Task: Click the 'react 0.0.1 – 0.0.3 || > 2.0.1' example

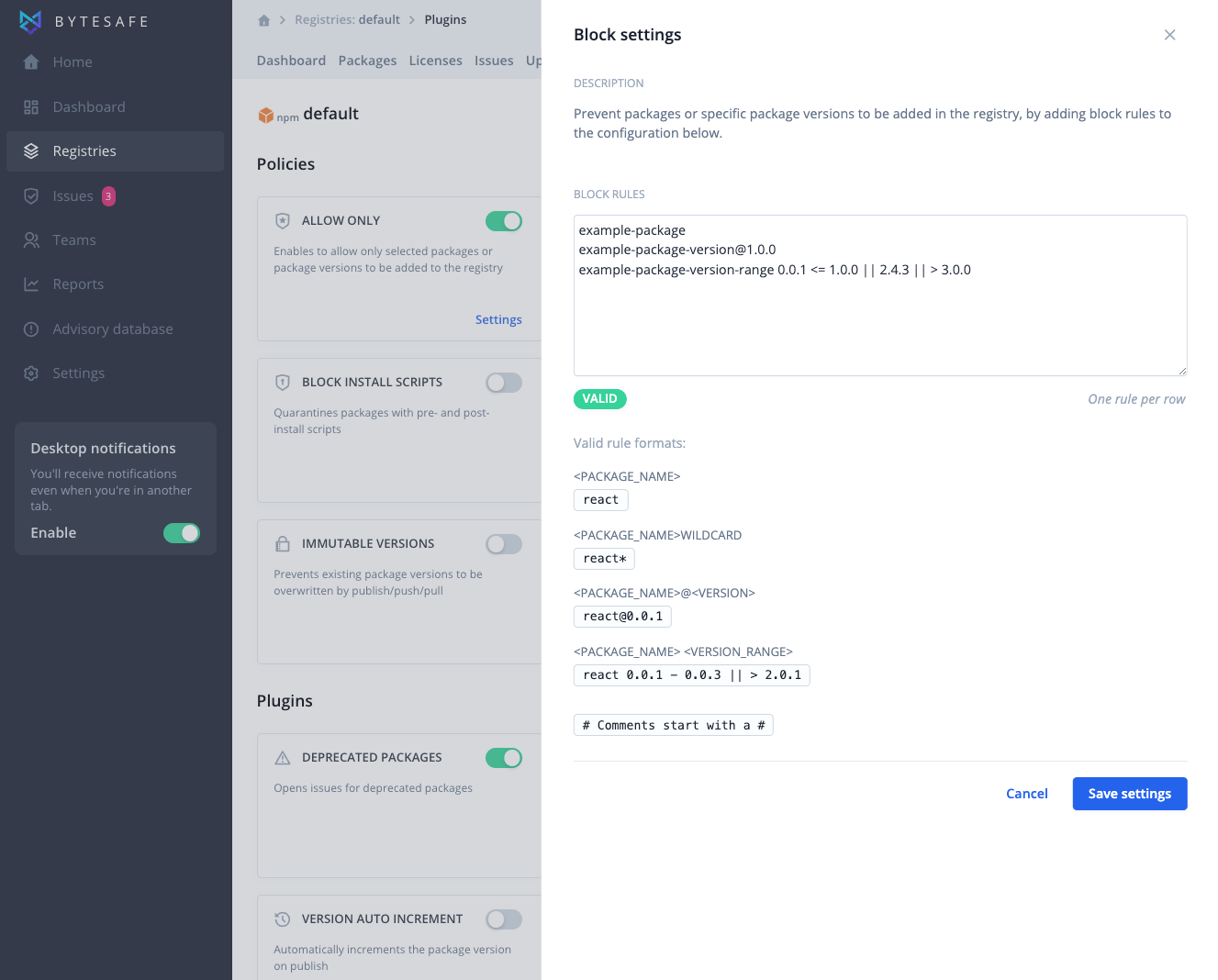Action: point(692,675)
